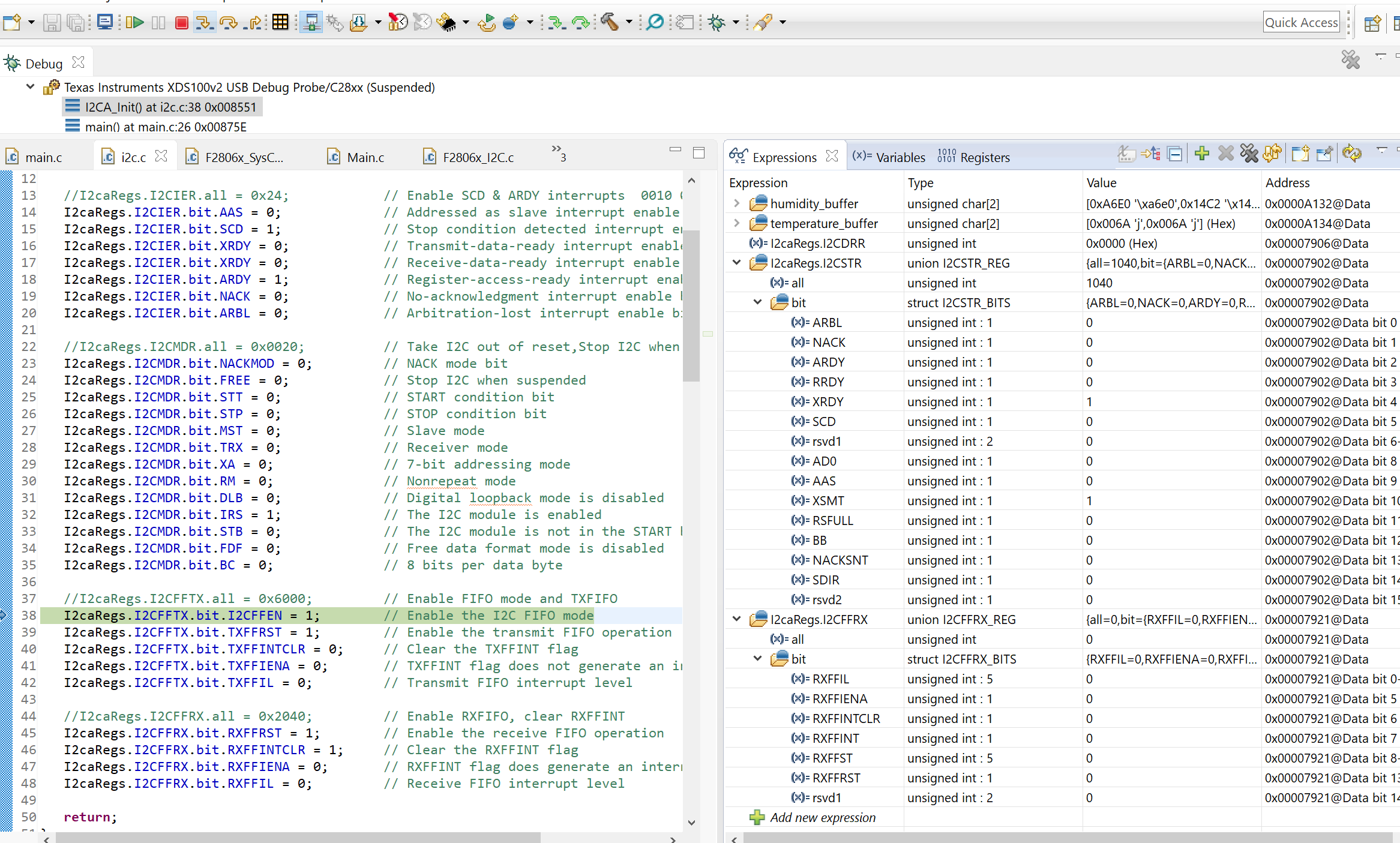1400x843 pixels.
Task: Open the F2806x_I2C.c editor tab
Action: coord(478,157)
